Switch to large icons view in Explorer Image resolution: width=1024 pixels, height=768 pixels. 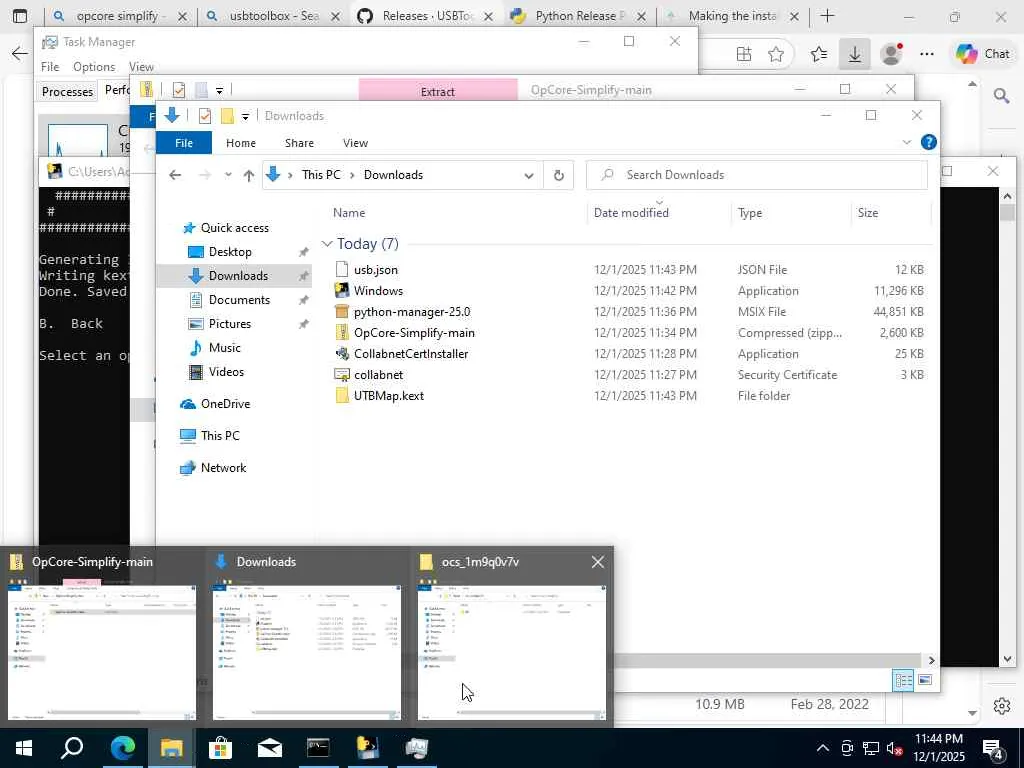pos(925,680)
